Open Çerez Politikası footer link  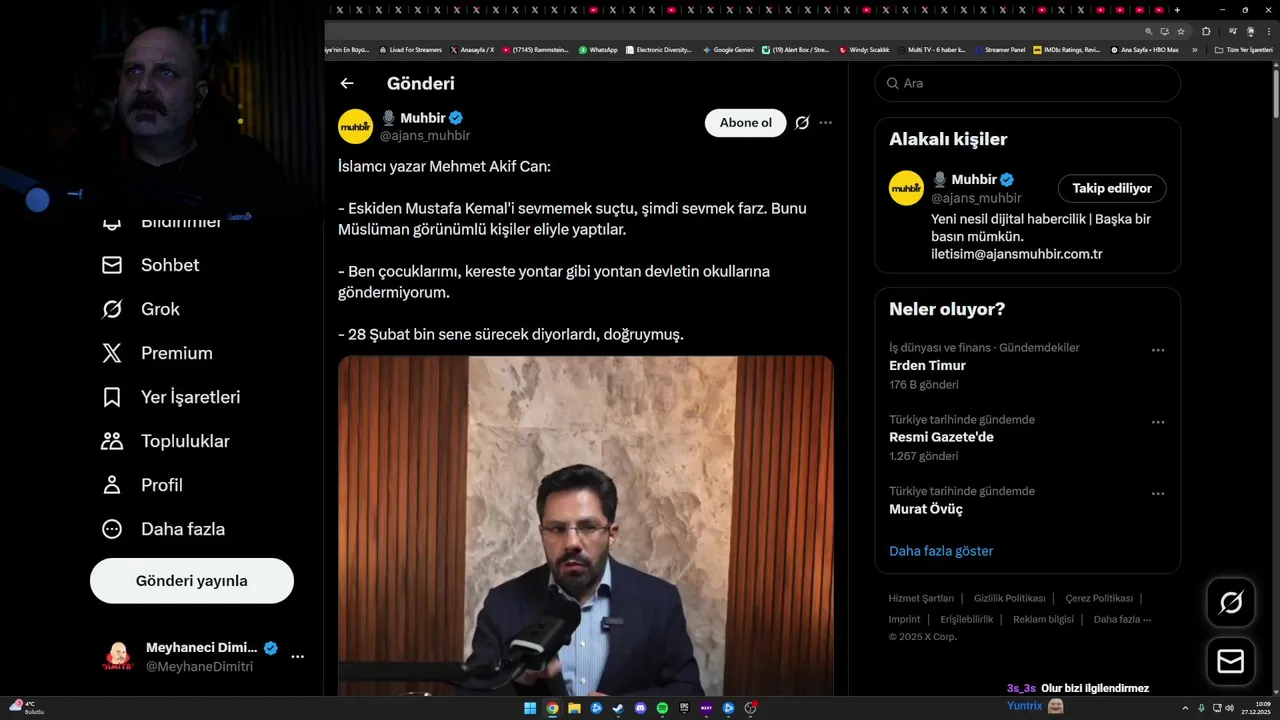click(1099, 598)
